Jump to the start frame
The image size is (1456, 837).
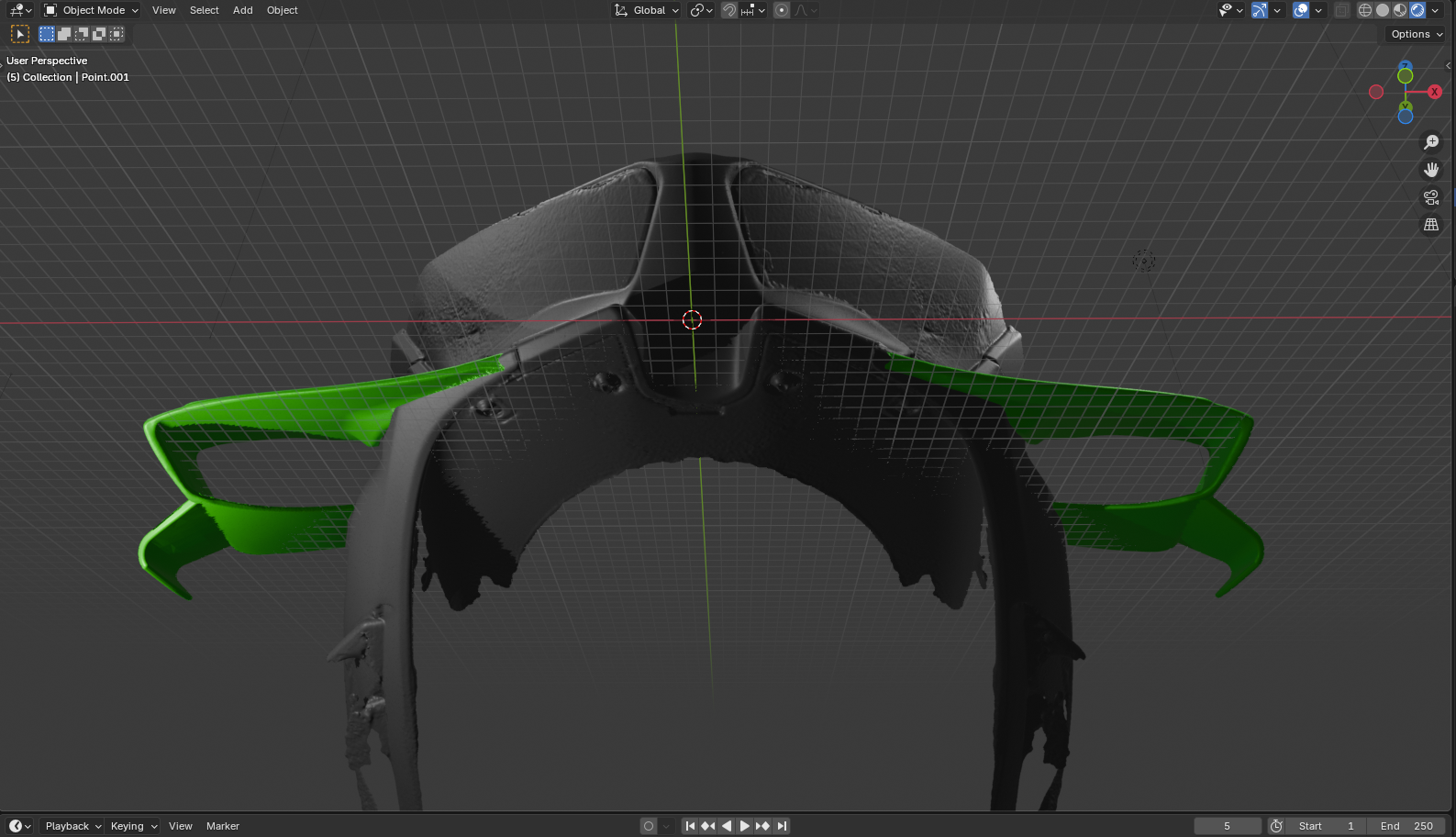[690, 826]
